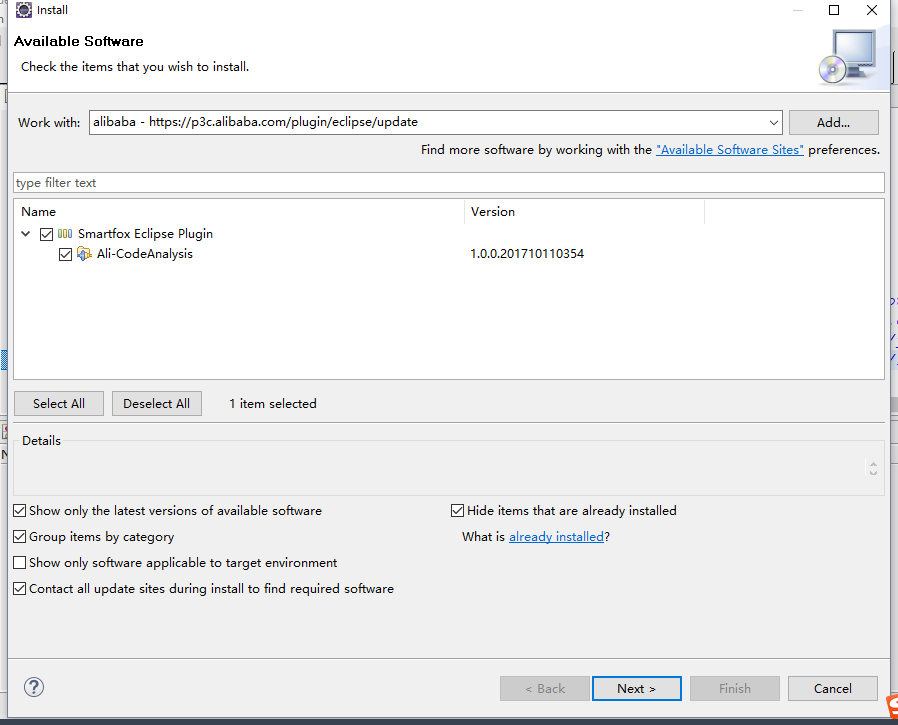898x725 pixels.
Task: Proceed with the Next > button
Action: (x=637, y=688)
